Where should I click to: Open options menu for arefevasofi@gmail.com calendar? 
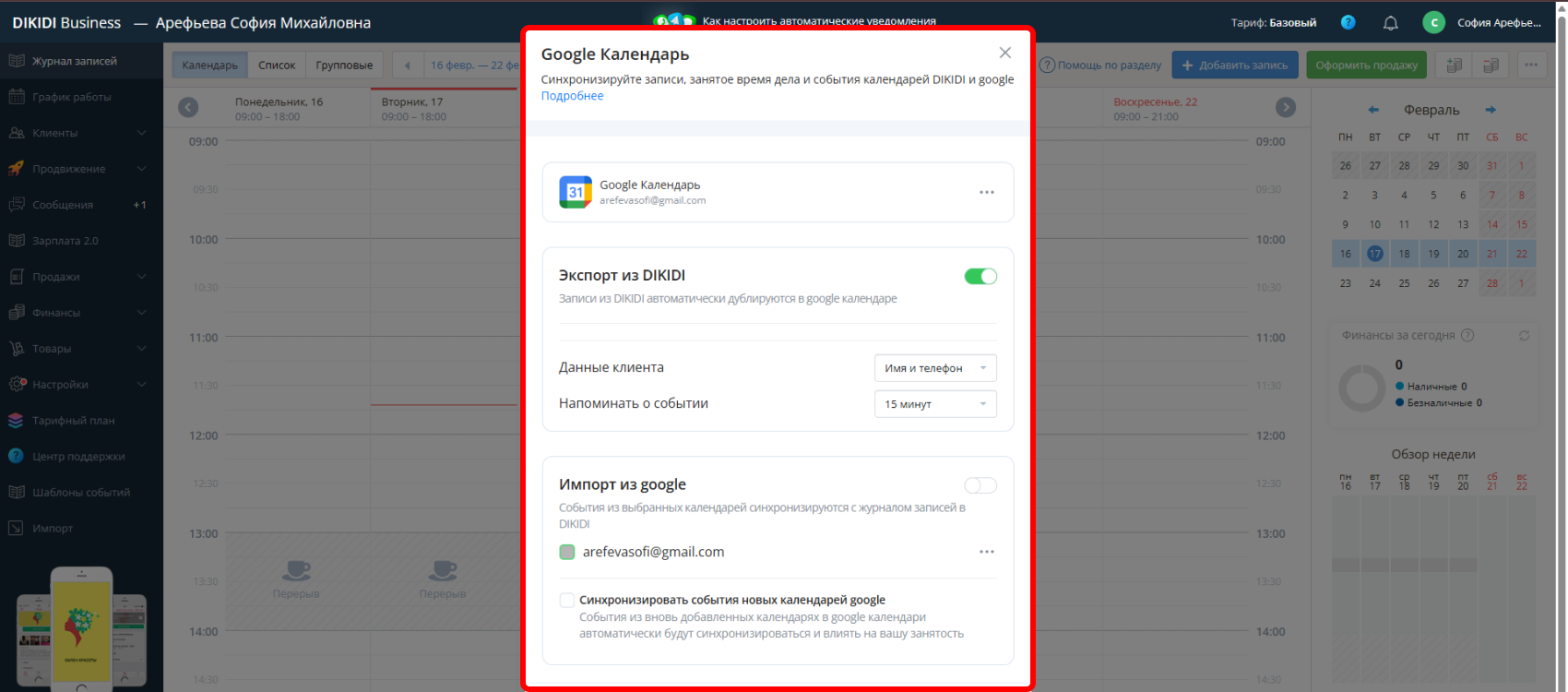(x=986, y=552)
